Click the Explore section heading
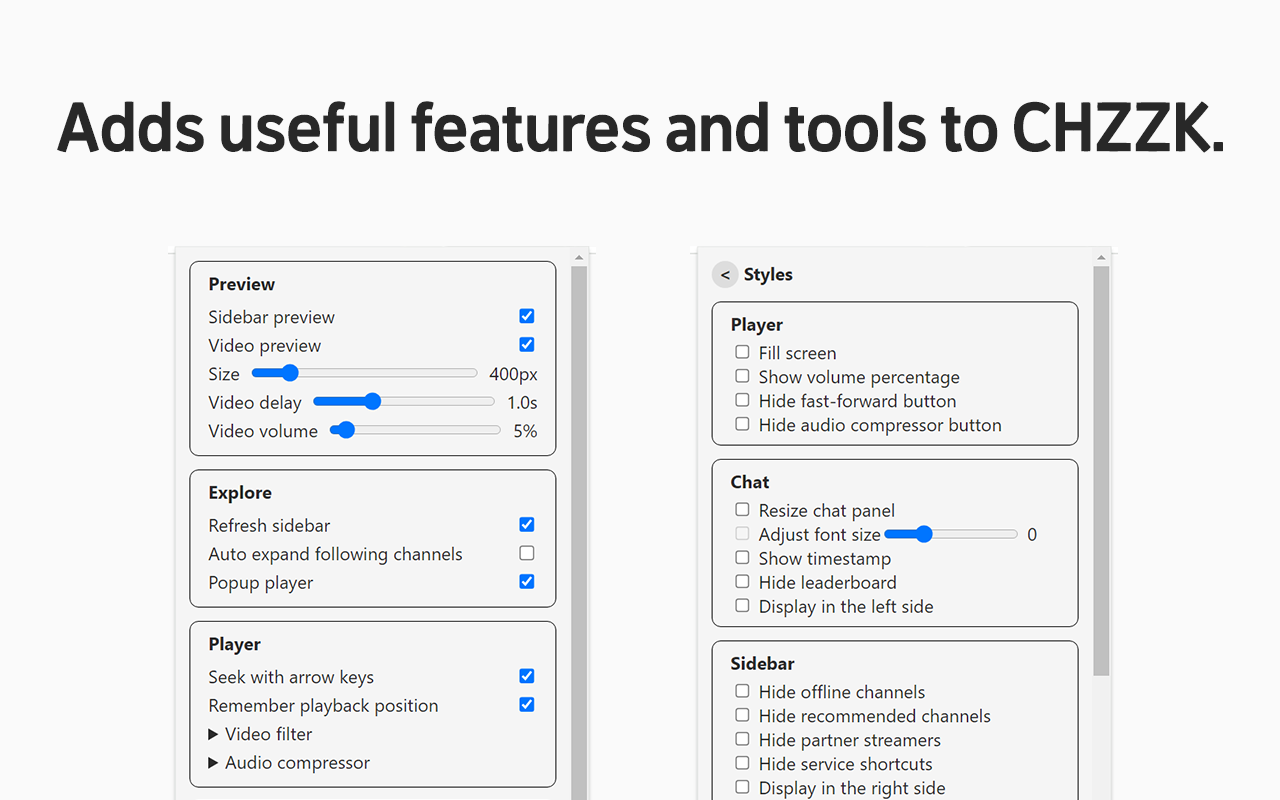This screenshot has height=800, width=1280. click(x=240, y=493)
